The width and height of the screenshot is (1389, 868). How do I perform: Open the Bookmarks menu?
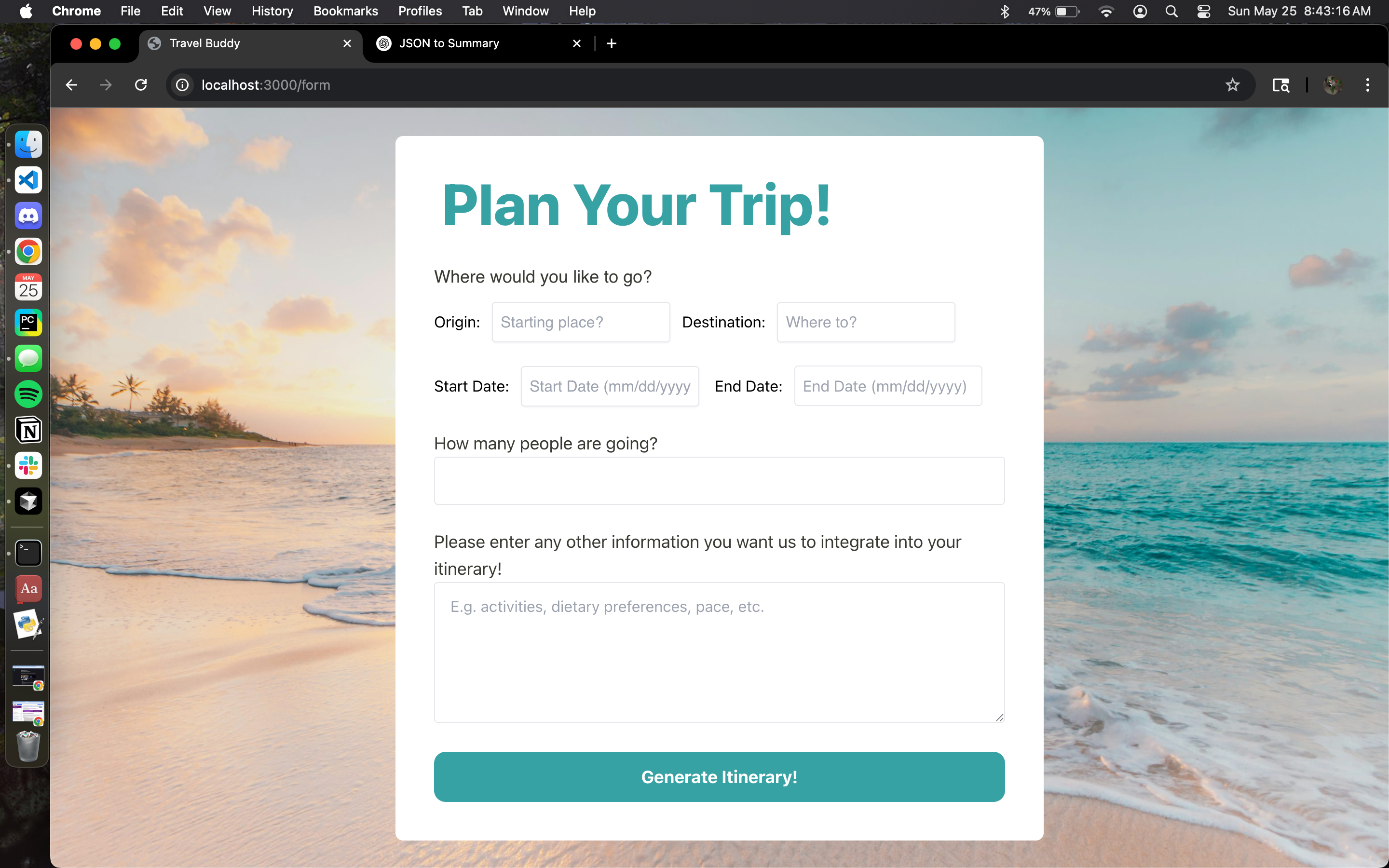[345, 11]
